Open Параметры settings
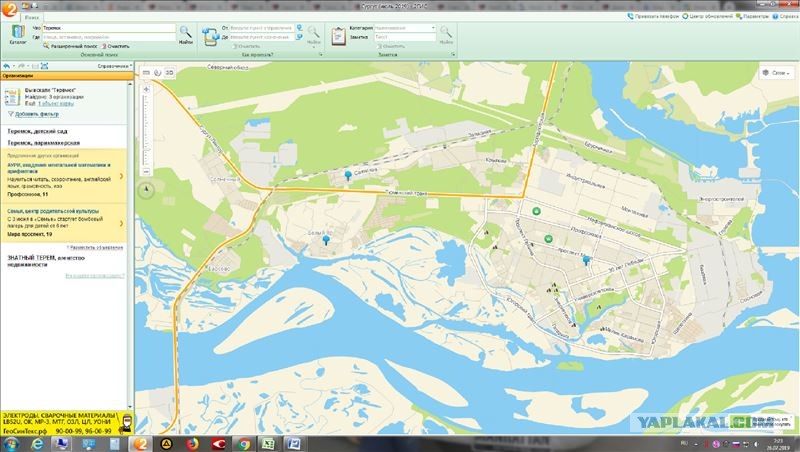The width and height of the screenshot is (800, 452). click(x=752, y=16)
